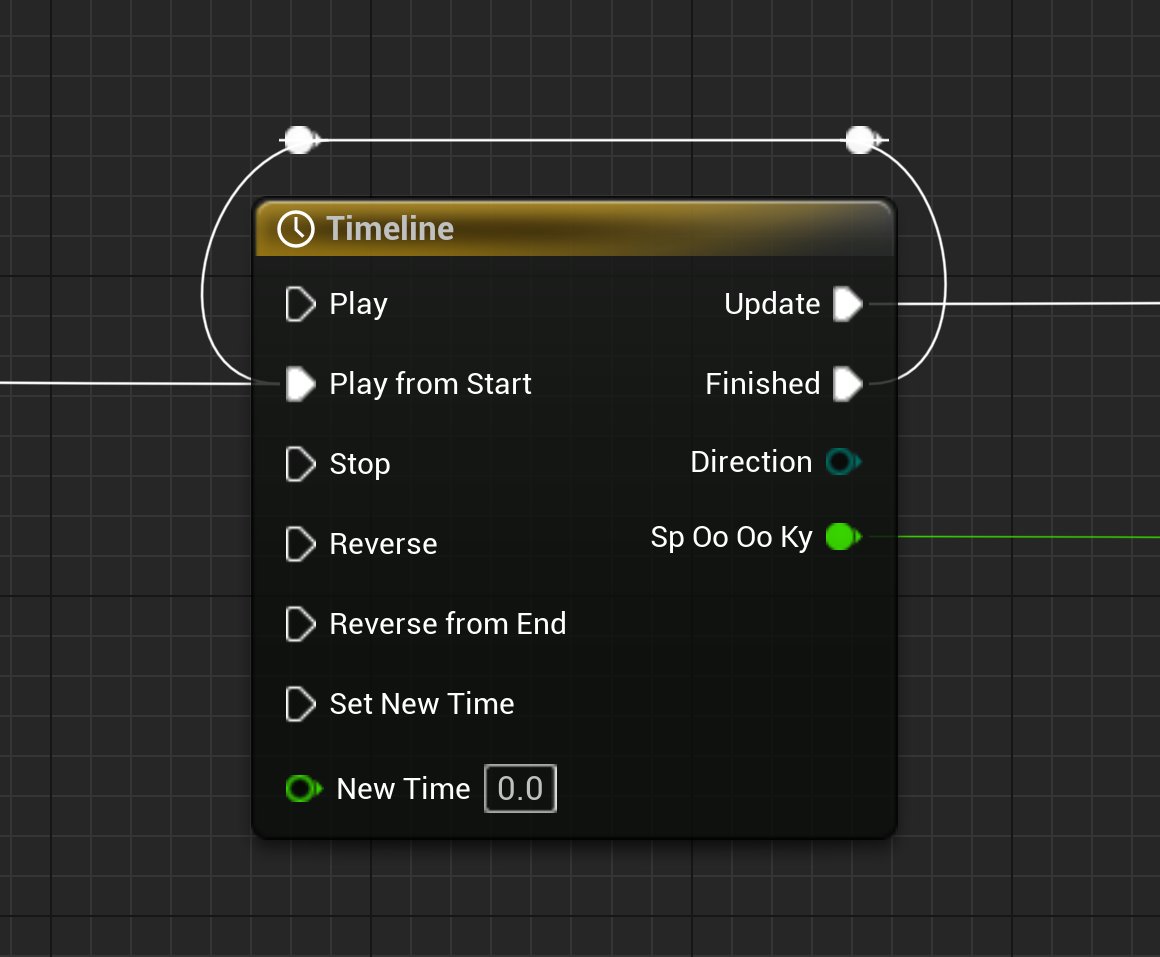This screenshot has height=957, width=1160.
Task: Click the Update execution output pin
Action: click(x=848, y=304)
